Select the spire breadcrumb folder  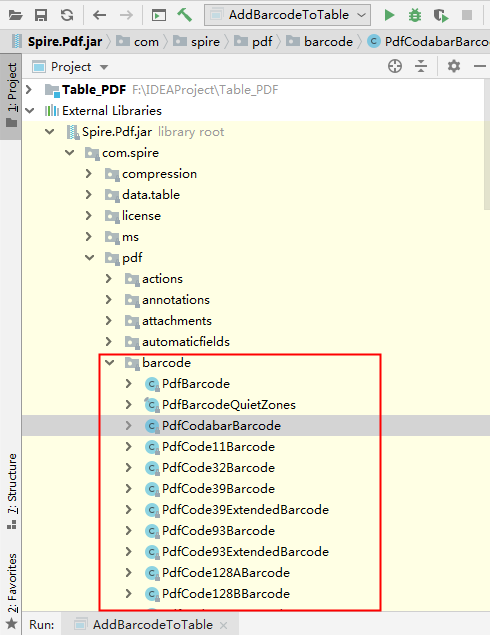point(196,41)
